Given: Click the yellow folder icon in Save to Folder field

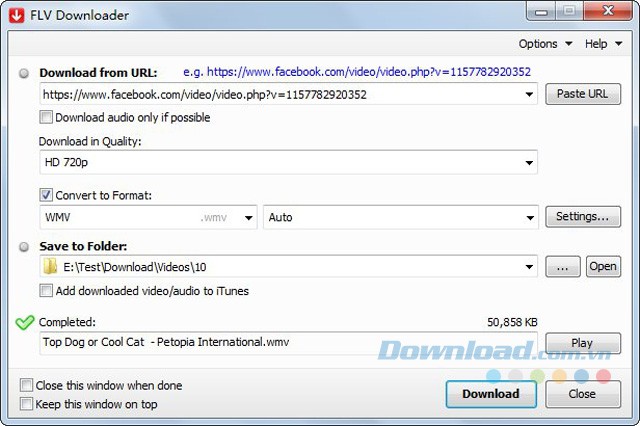Looking at the screenshot, I should pyautogui.click(x=50, y=267).
